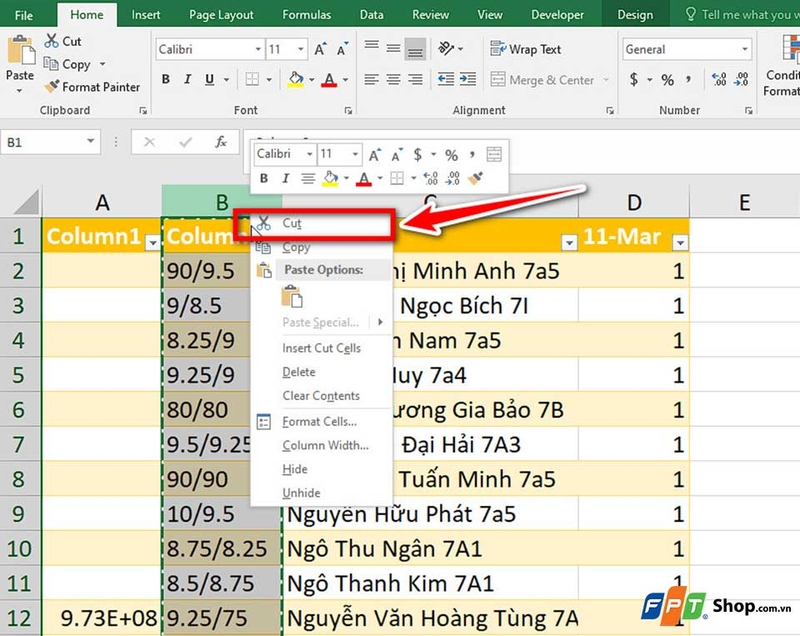Open the Insert Function (fx) tool

(222, 140)
